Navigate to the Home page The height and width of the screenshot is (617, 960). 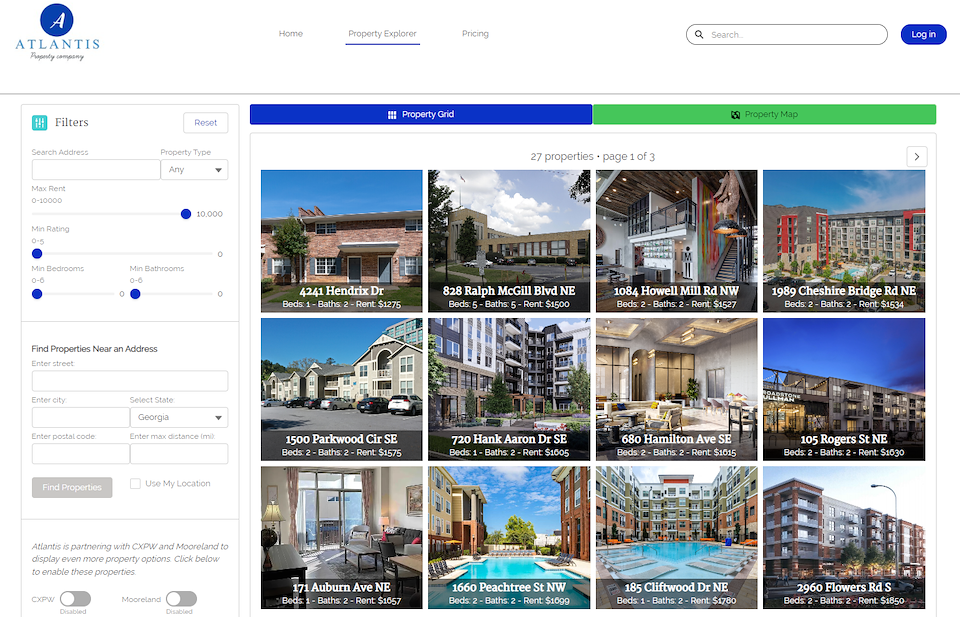[x=291, y=34]
